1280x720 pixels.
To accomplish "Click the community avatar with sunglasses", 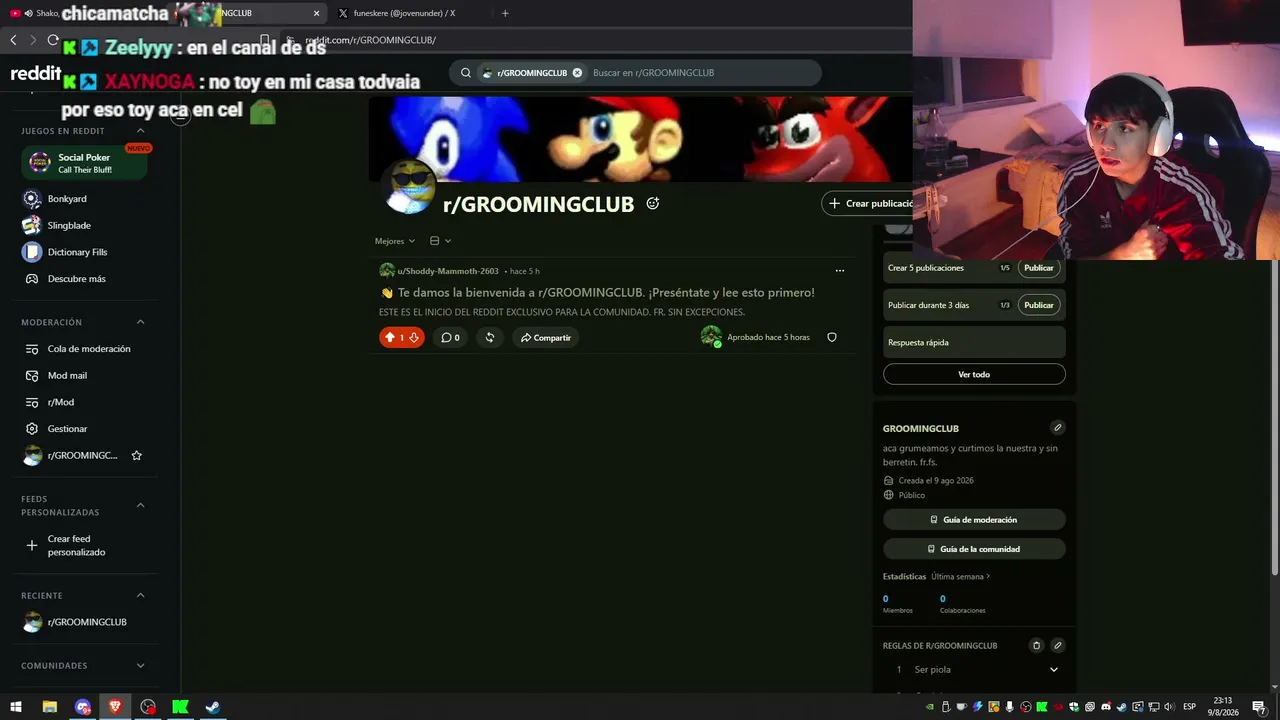I will coord(410,186).
